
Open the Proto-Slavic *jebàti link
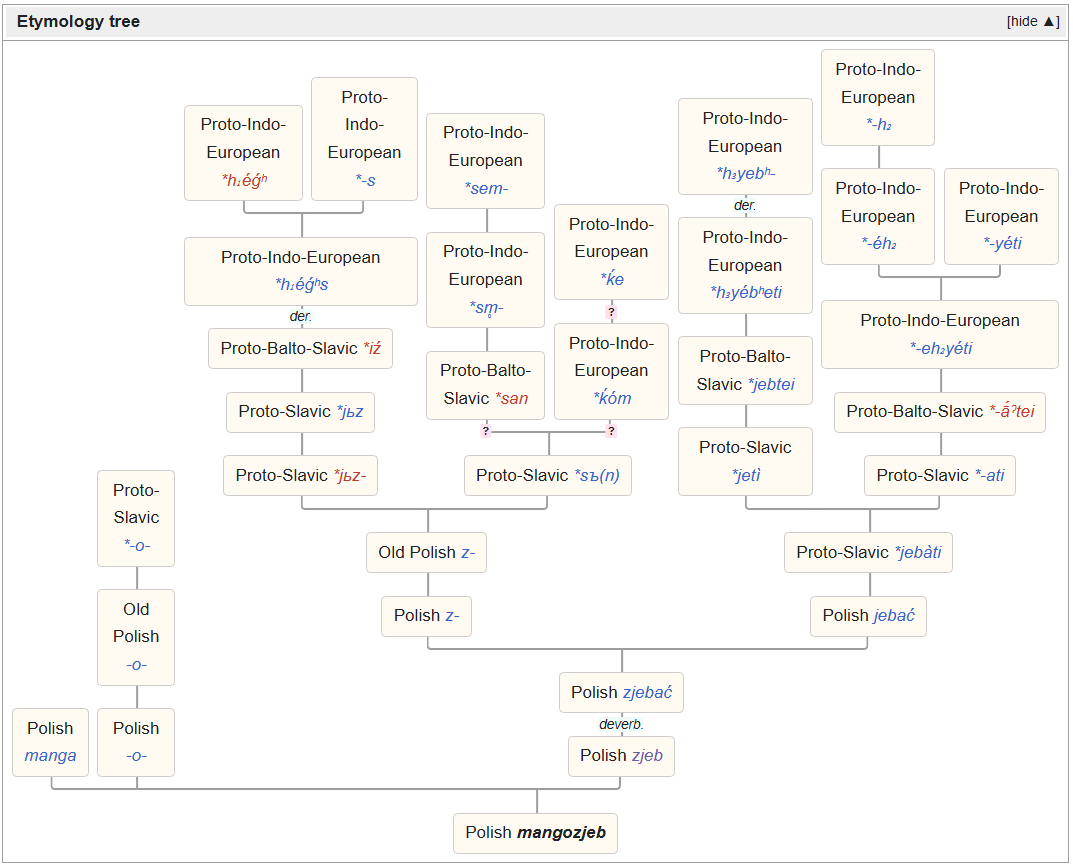tap(918, 552)
